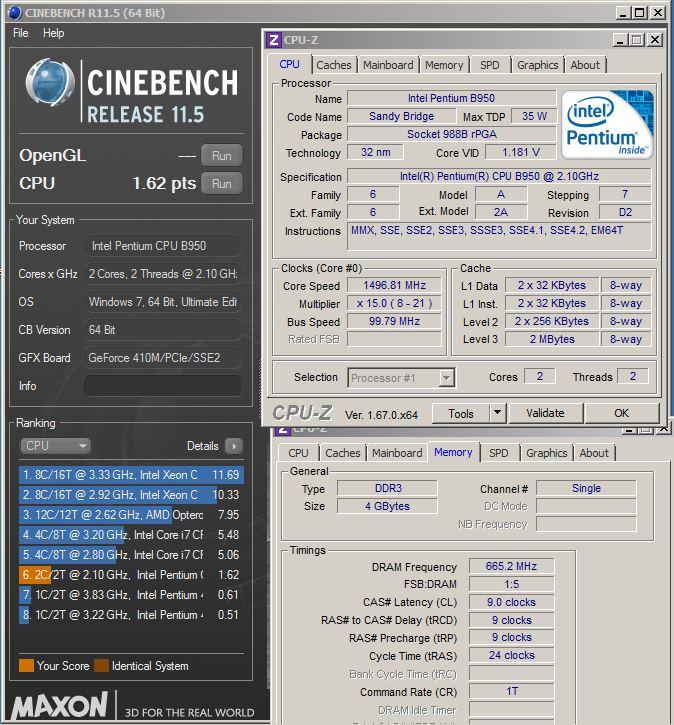Image resolution: width=674 pixels, height=725 pixels.
Task: Switch to the Caches tab in the front CPU-Z window
Action: click(x=334, y=65)
